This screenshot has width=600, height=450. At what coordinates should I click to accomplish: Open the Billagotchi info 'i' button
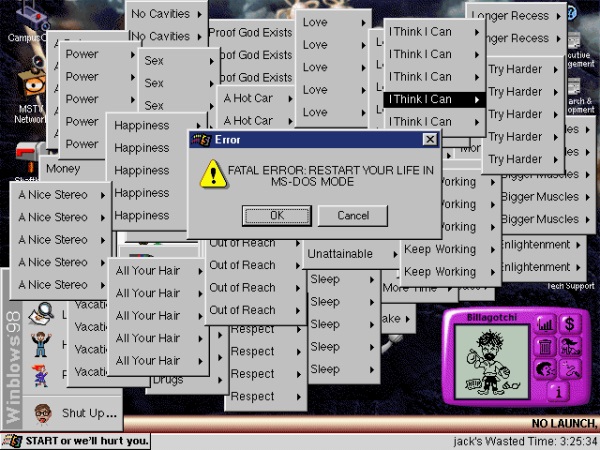coord(558,392)
